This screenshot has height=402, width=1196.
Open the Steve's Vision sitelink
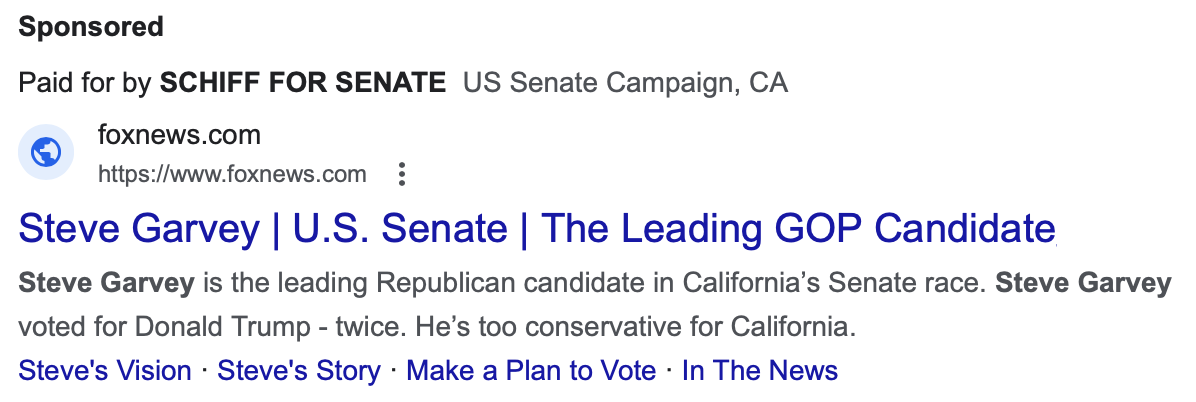pyautogui.click(x=105, y=371)
